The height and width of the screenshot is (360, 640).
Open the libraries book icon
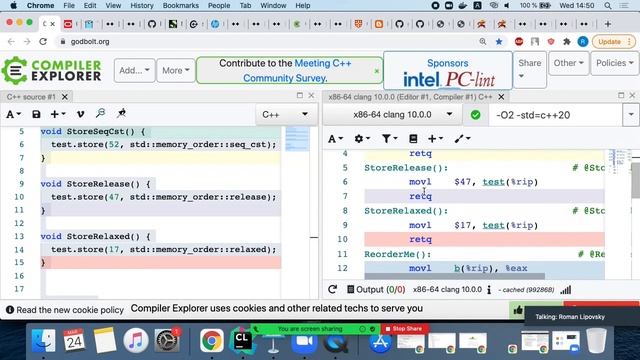click(413, 139)
